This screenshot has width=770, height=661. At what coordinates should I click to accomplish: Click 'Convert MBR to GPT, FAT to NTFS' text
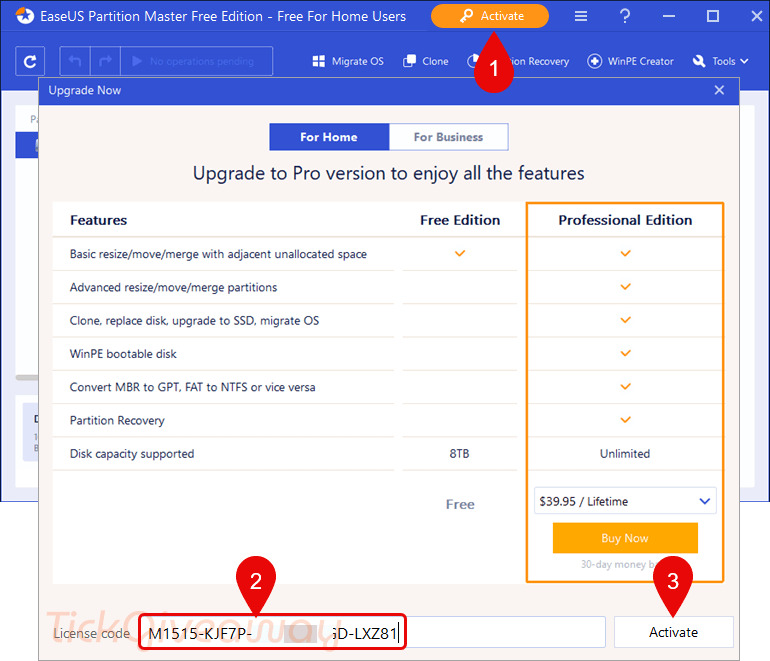pyautogui.click(x=192, y=387)
